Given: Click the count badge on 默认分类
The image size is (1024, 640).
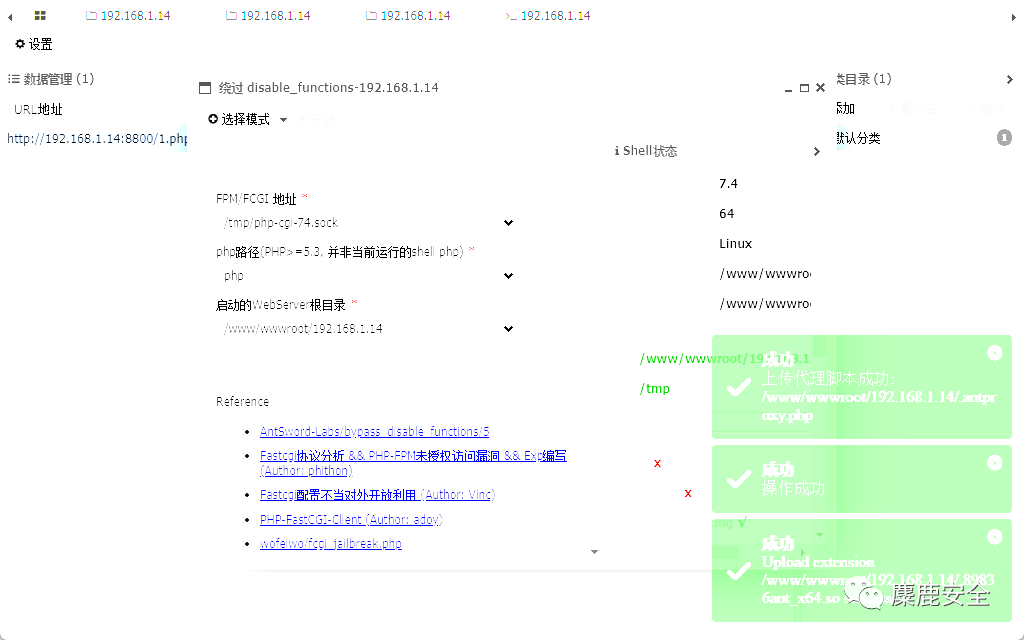Looking at the screenshot, I should tap(1004, 137).
